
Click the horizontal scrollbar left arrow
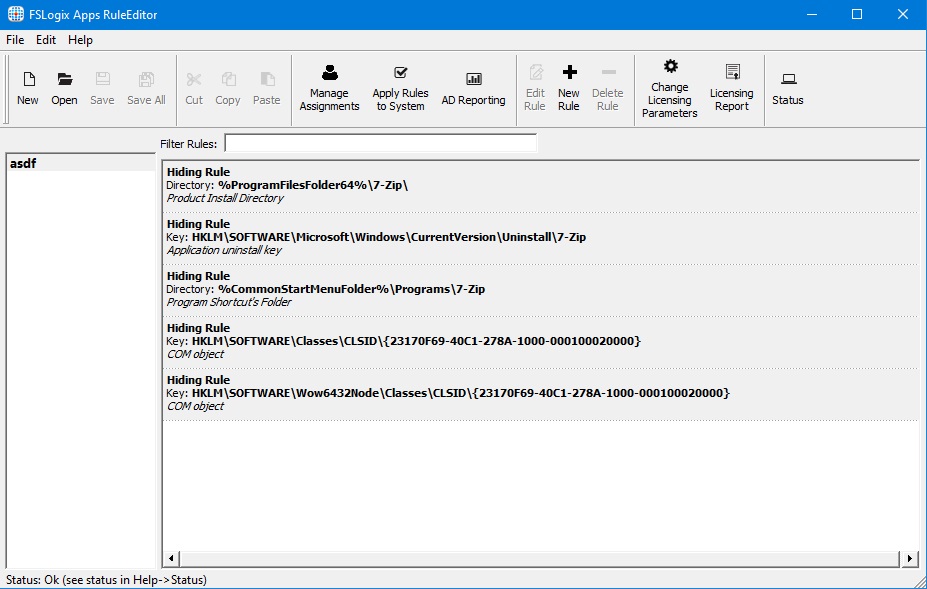pyautogui.click(x=171, y=558)
